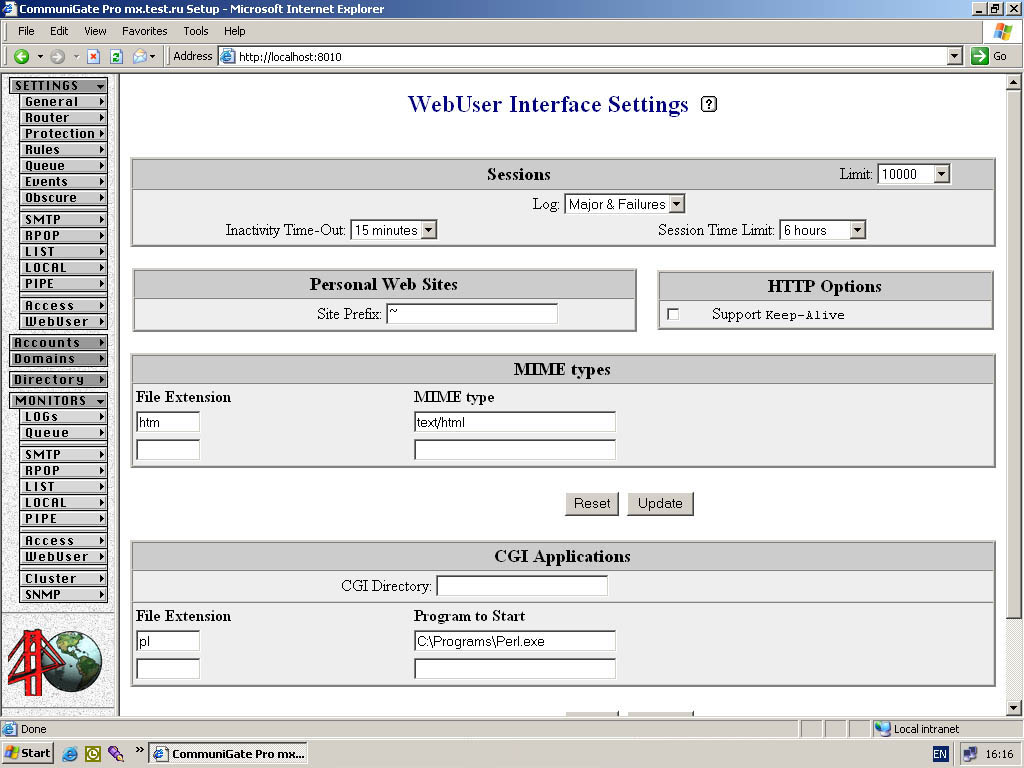Screen dimensions: 1024x768
Task: Open the Edit menu
Action: [x=59, y=31]
